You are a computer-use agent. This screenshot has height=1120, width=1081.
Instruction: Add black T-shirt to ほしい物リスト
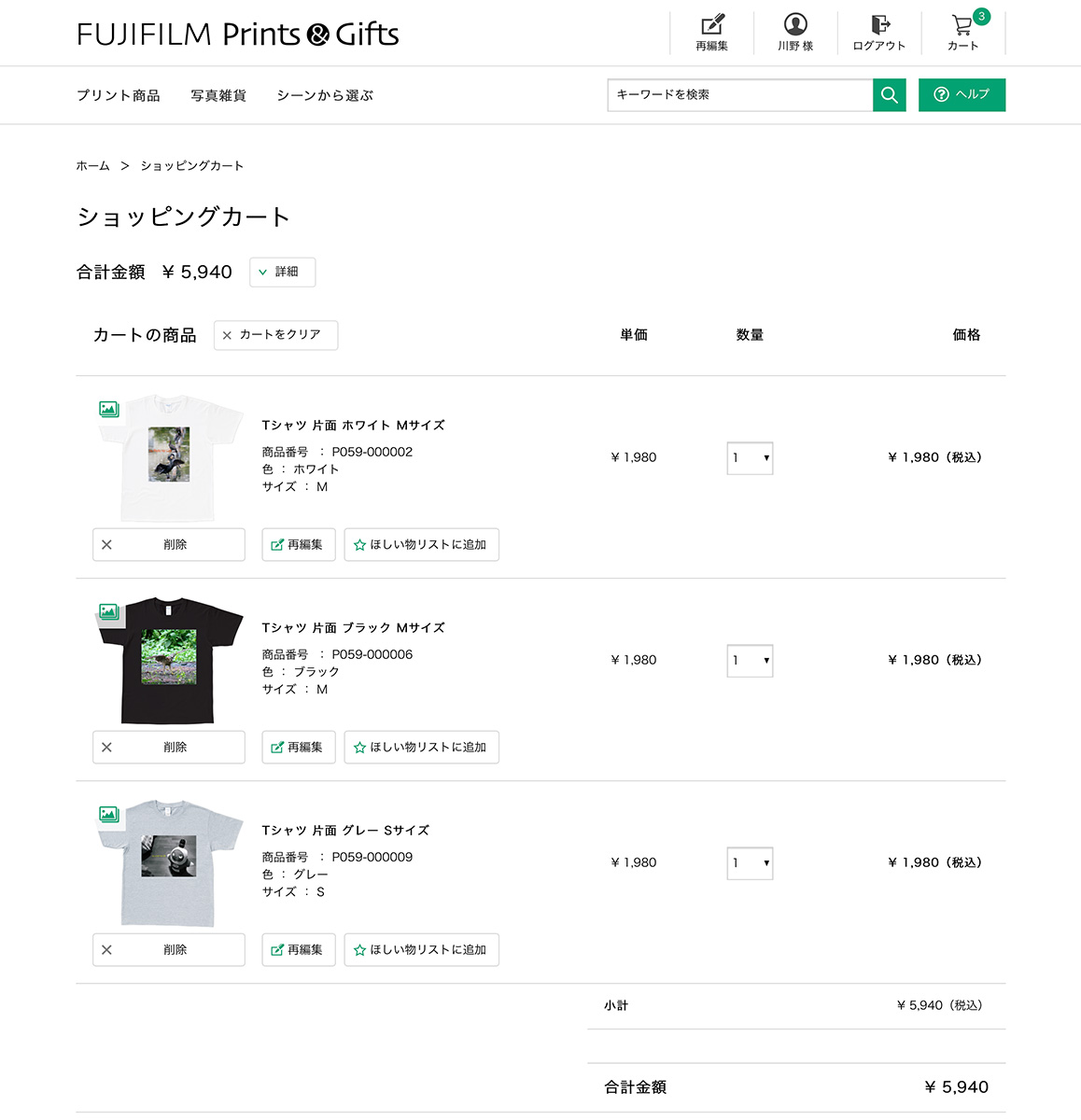point(421,748)
